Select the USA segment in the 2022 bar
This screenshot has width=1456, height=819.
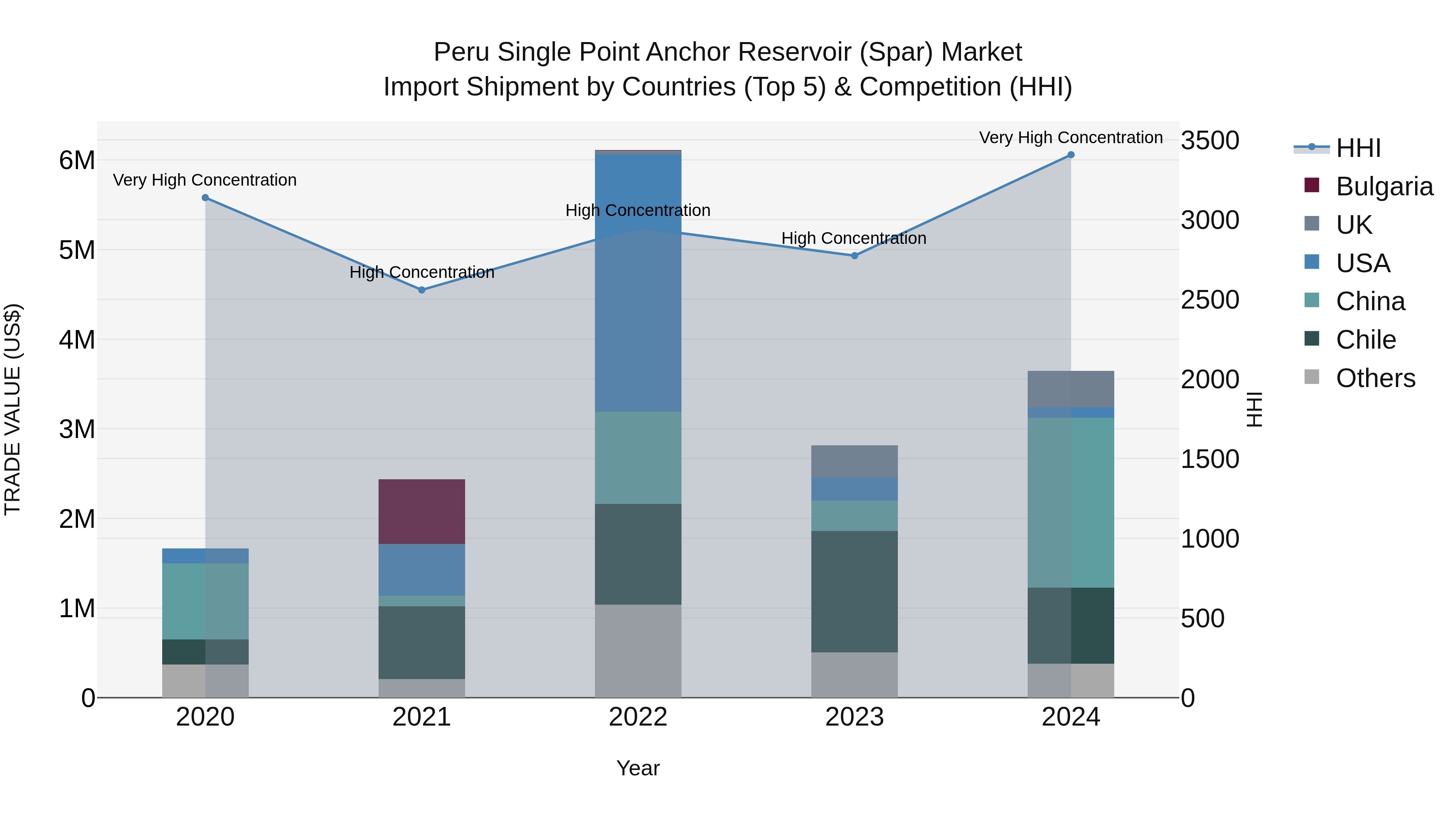click(x=638, y=283)
